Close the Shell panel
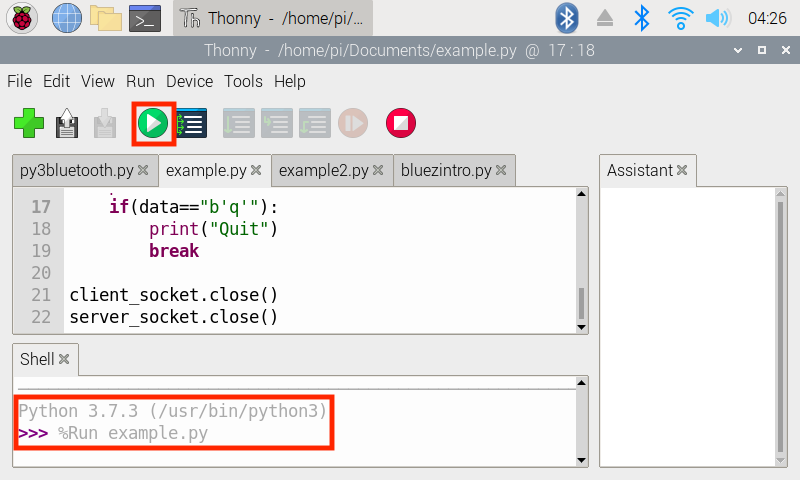 [x=64, y=359]
